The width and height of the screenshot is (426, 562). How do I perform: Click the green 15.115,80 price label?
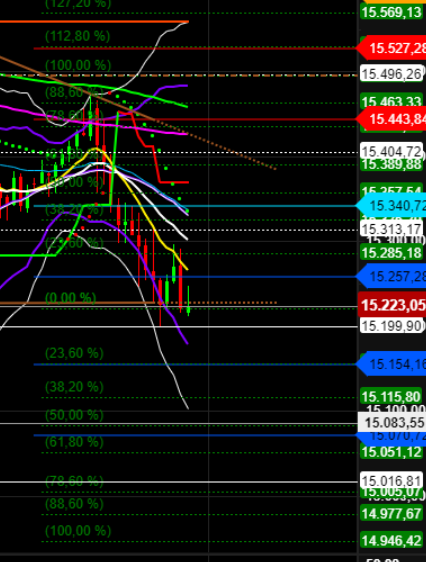(x=392, y=397)
